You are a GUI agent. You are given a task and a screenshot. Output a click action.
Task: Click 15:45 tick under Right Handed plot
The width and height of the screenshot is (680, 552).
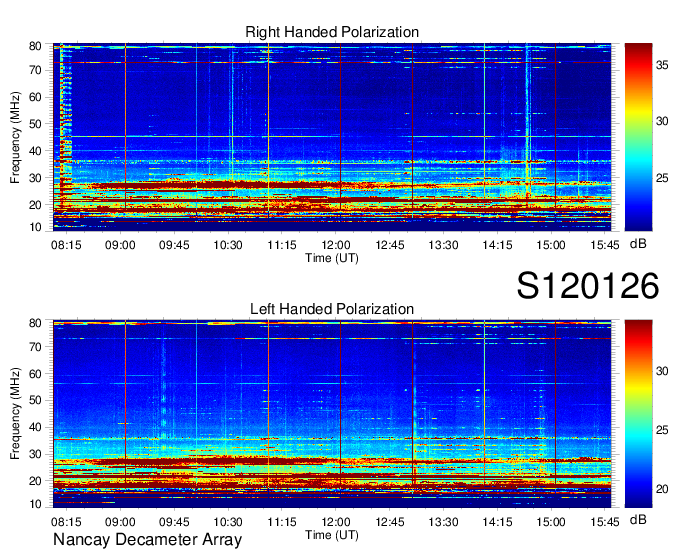click(605, 245)
